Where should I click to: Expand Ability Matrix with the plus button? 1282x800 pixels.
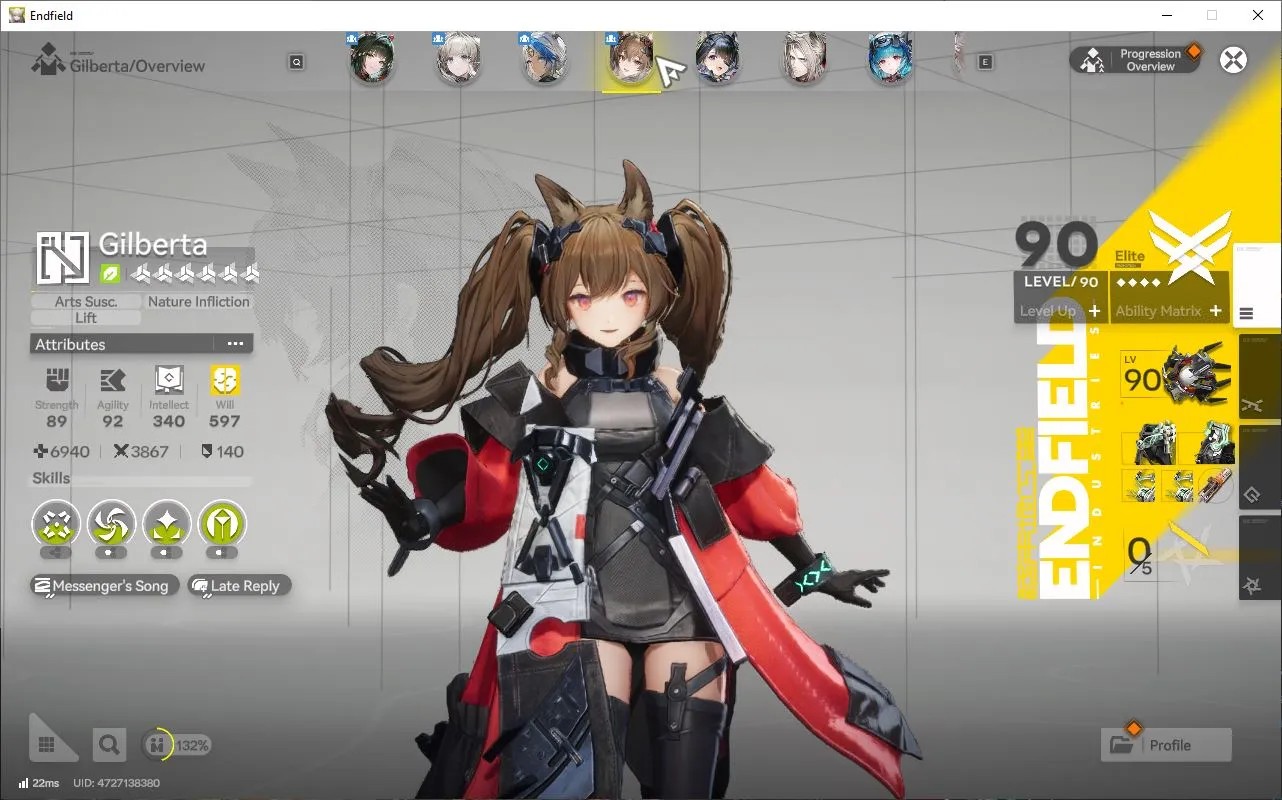tap(1216, 311)
